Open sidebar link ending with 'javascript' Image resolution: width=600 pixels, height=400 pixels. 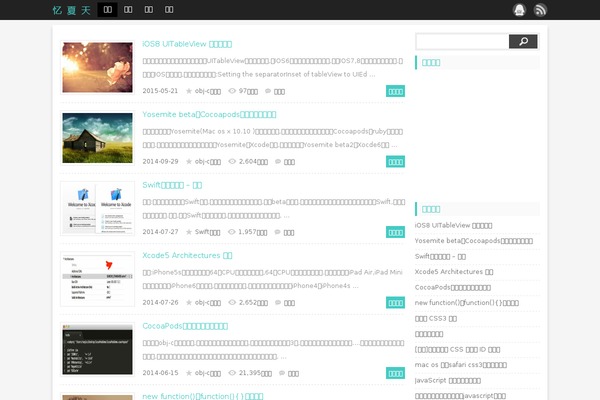tap(460, 396)
